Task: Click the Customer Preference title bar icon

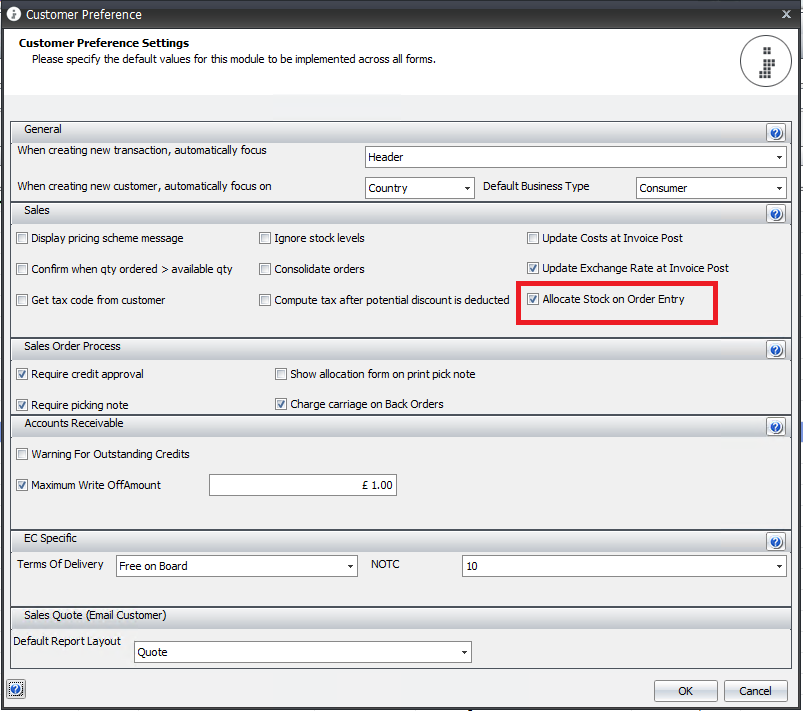Action: [x=13, y=15]
